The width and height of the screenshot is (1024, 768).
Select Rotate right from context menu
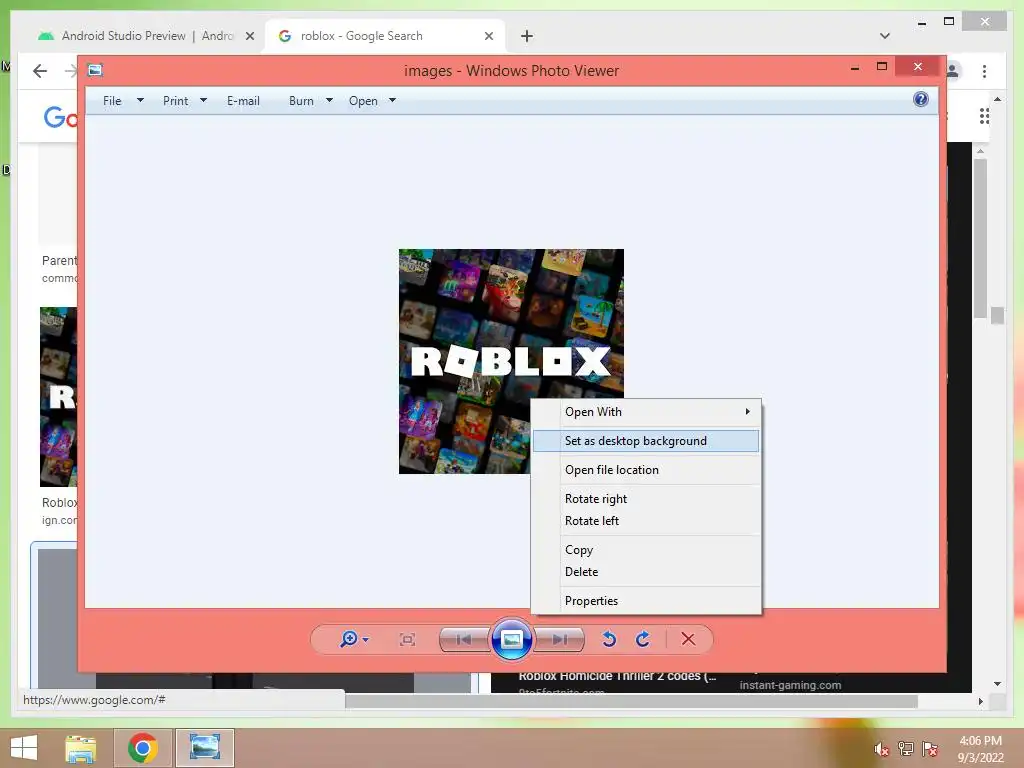click(x=646, y=499)
